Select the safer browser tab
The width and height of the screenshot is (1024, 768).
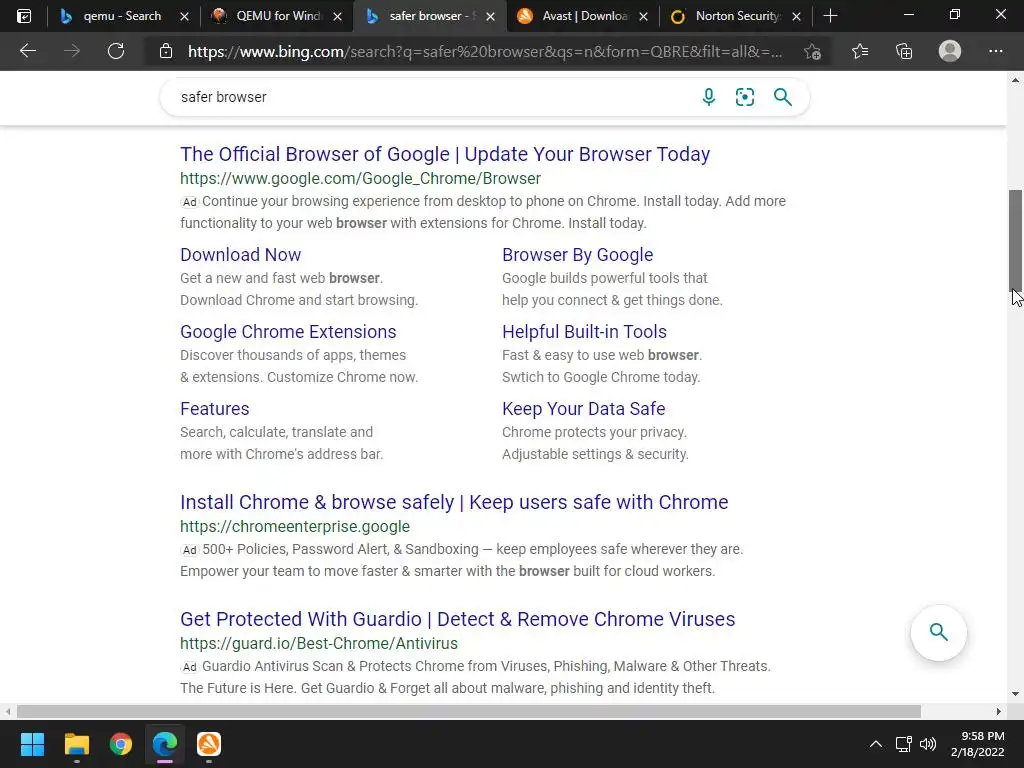click(x=430, y=16)
